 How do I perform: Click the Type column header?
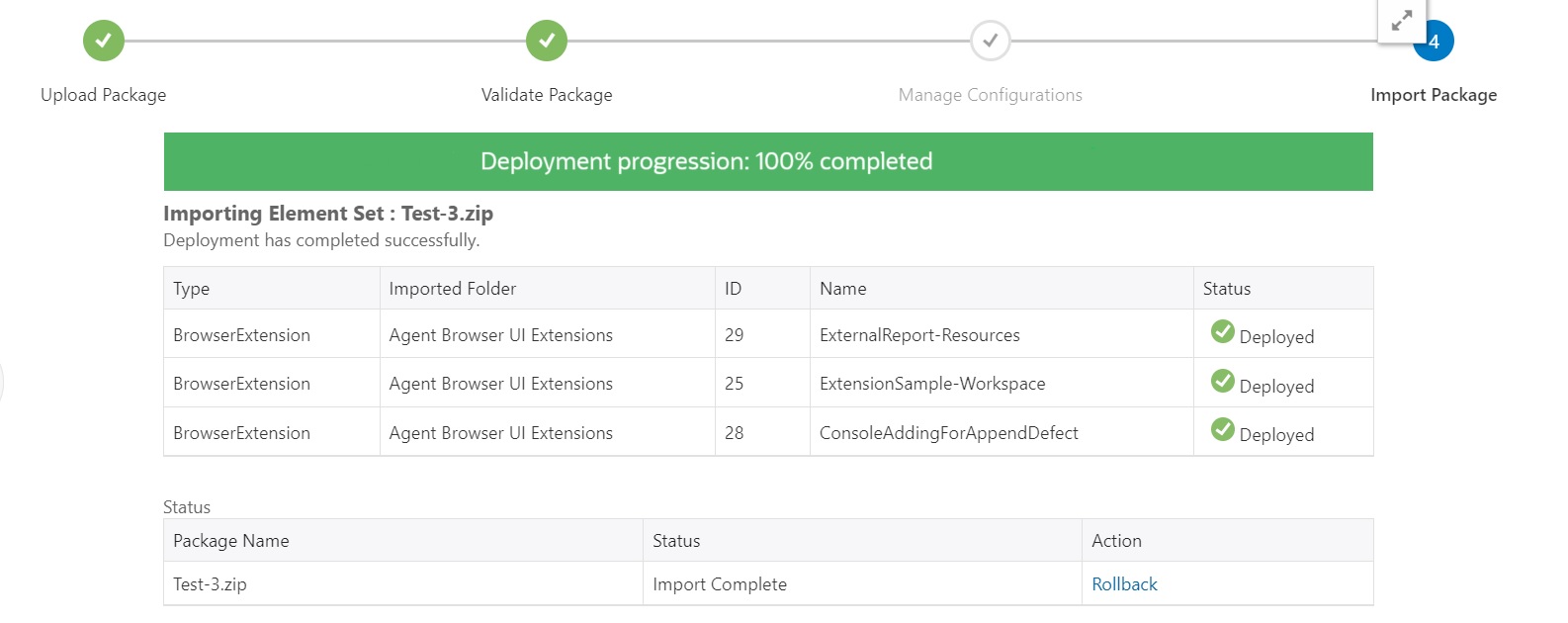tap(192, 289)
